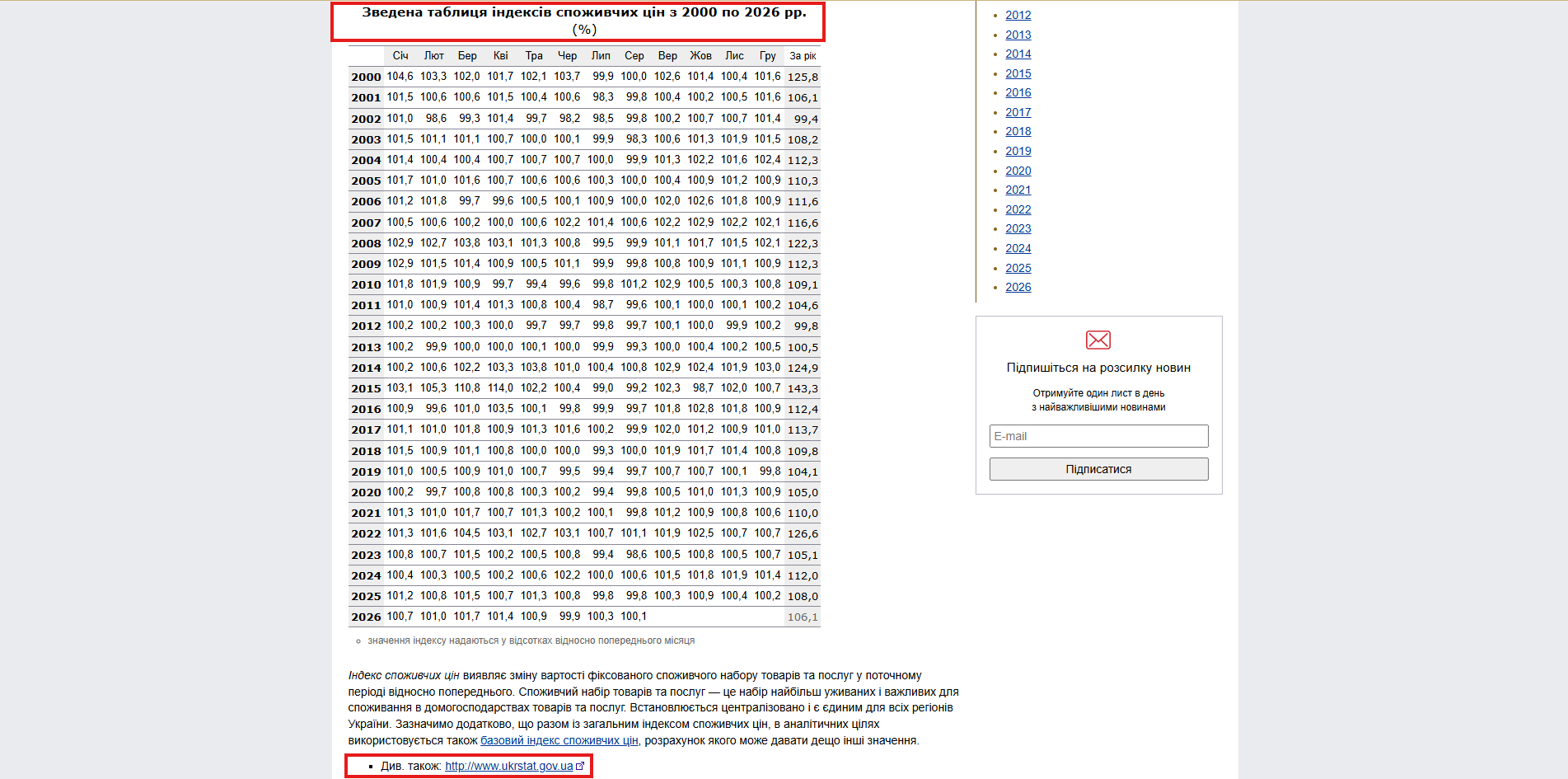Select the 2022 annual value 126,6
The width and height of the screenshot is (1568, 779).
pyautogui.click(x=803, y=533)
